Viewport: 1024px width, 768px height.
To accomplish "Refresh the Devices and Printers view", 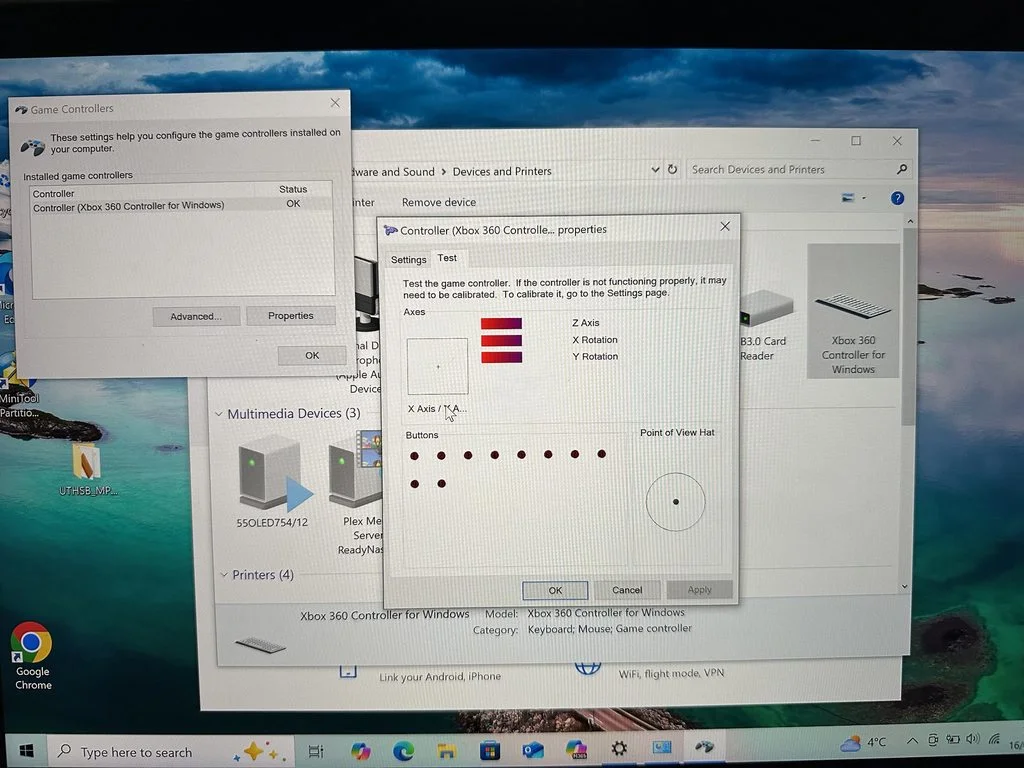I will (672, 170).
